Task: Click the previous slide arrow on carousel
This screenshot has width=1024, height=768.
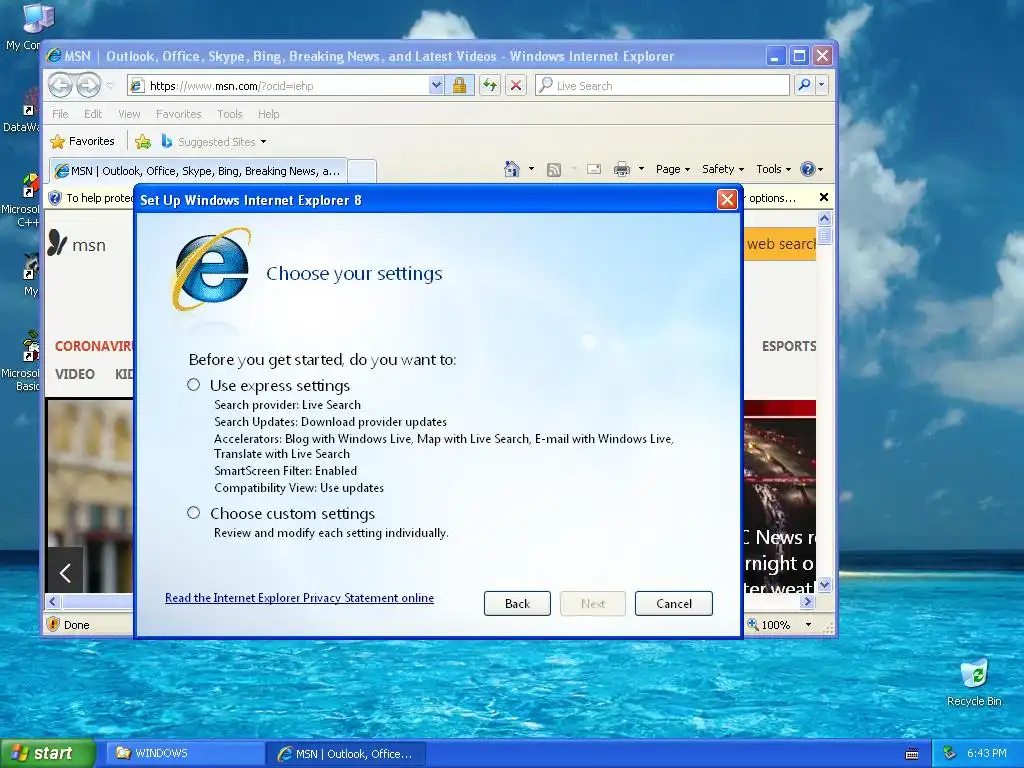Action: tap(65, 573)
